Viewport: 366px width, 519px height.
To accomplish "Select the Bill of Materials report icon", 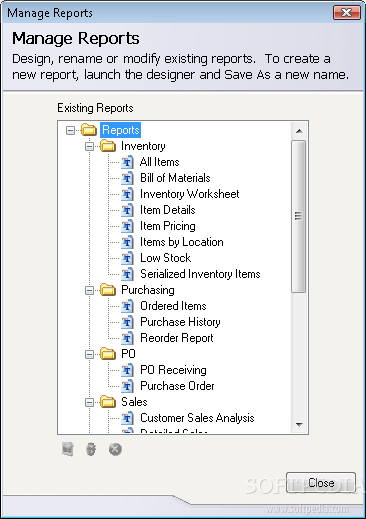I will (127, 178).
